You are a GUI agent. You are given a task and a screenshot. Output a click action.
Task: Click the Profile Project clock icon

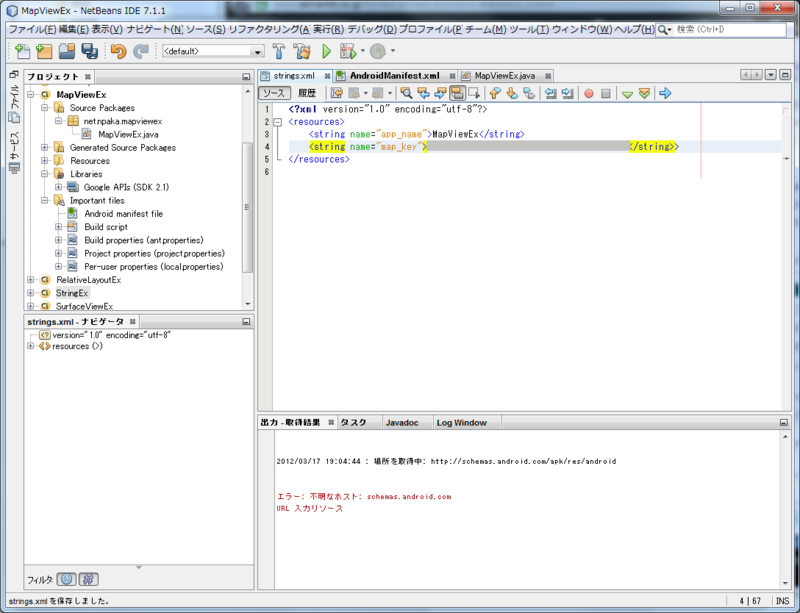378,51
